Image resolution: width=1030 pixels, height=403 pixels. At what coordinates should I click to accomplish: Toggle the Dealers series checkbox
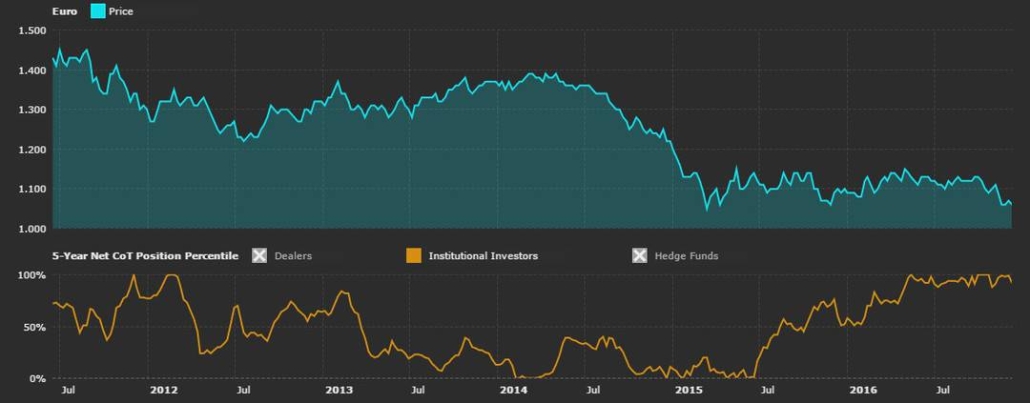point(260,256)
